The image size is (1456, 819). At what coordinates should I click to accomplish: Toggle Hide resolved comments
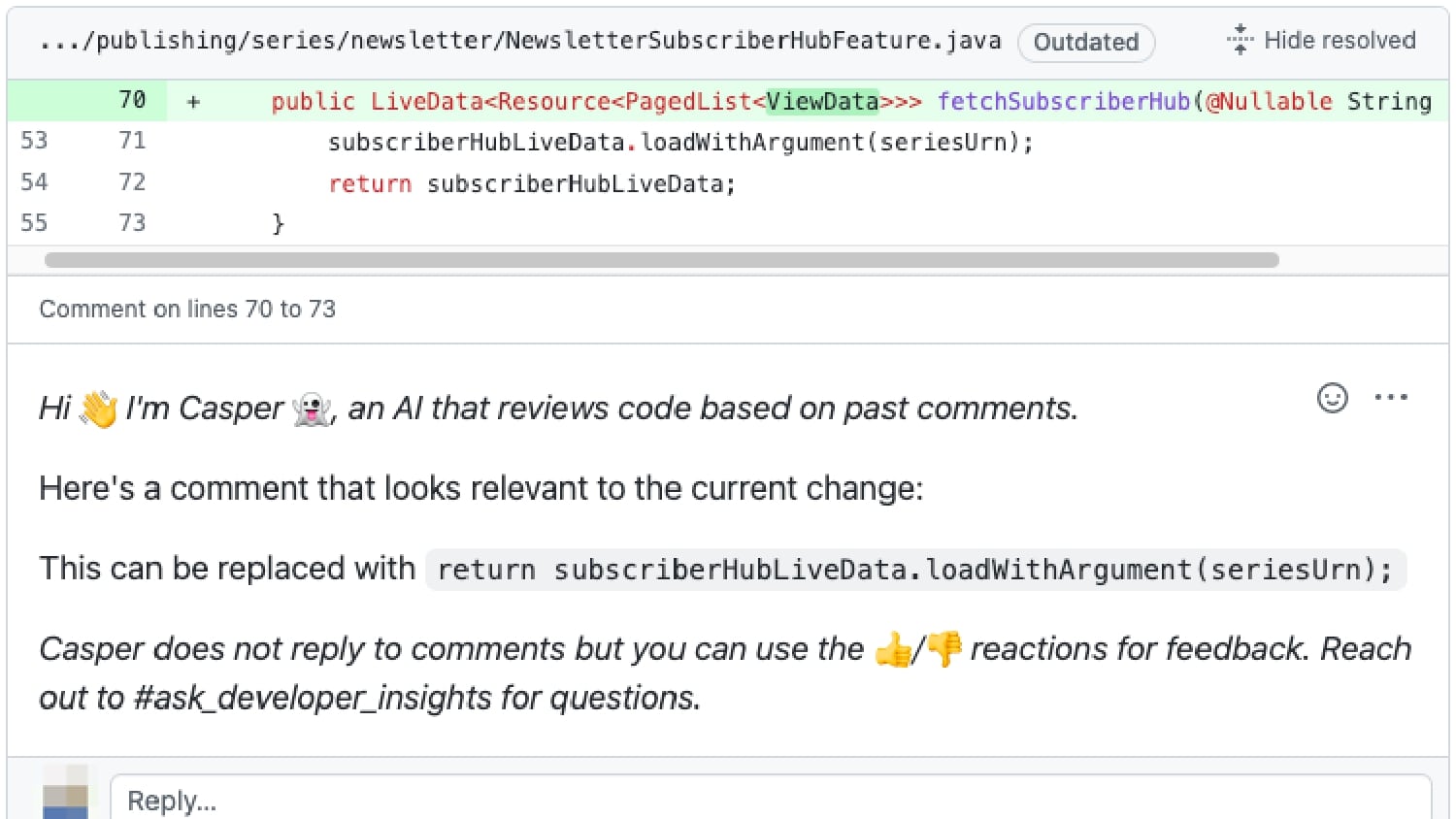point(1321,40)
